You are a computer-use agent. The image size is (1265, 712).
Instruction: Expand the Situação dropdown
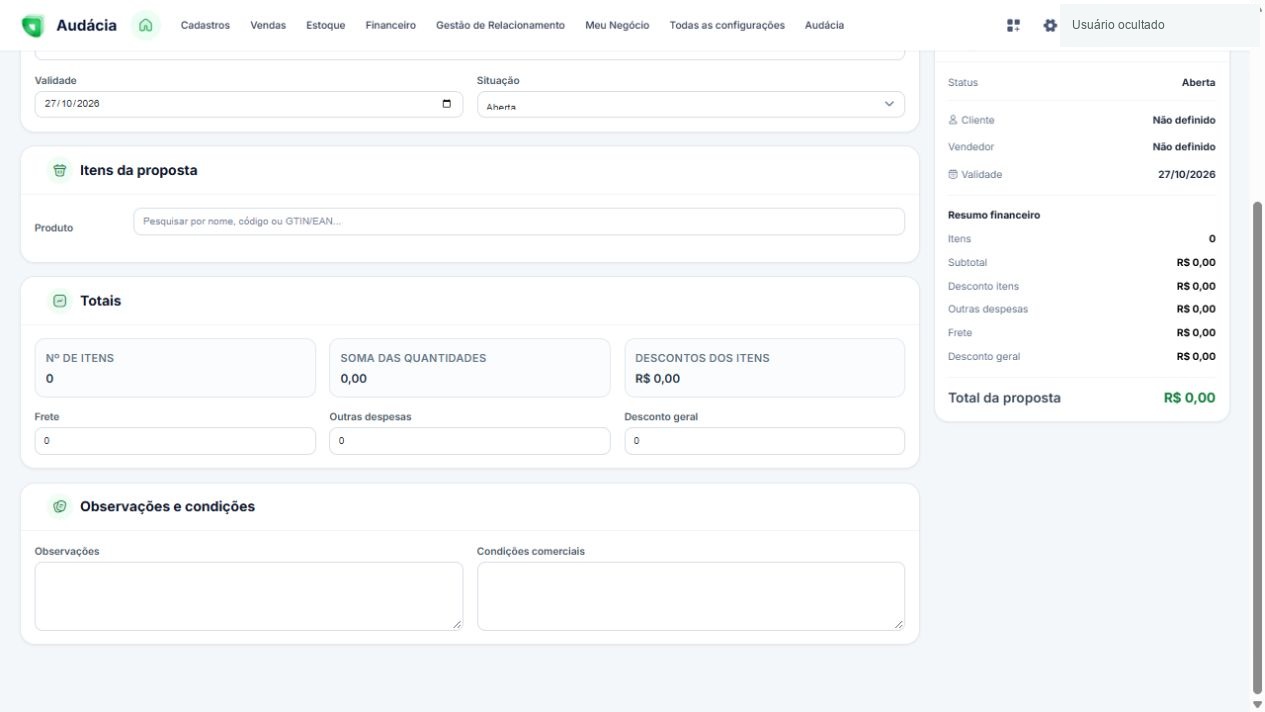click(x=691, y=105)
